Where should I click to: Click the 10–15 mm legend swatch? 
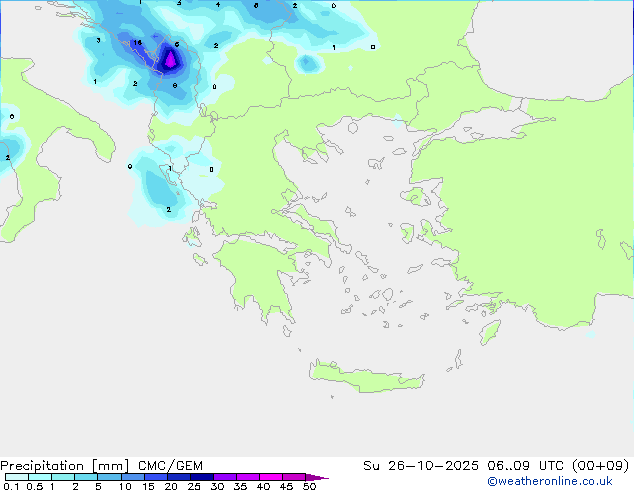[132, 477]
